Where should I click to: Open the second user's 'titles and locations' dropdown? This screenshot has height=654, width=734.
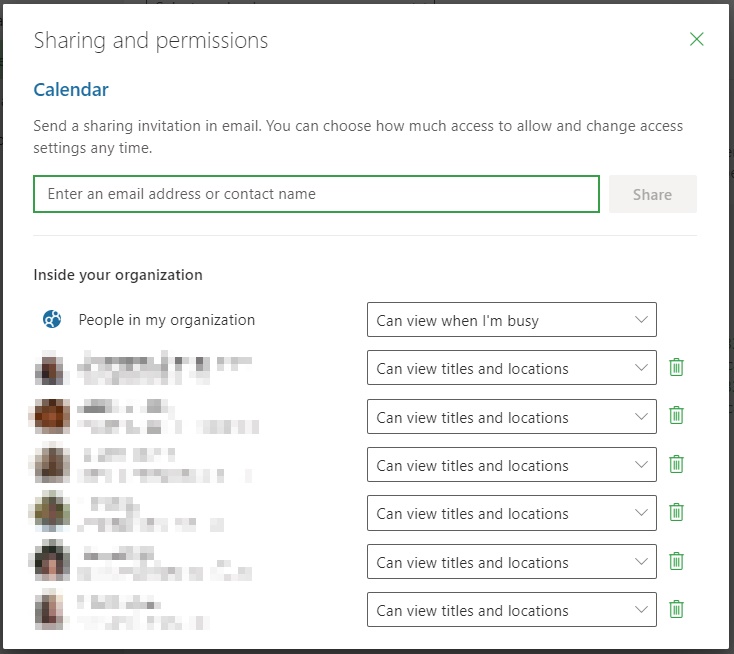point(511,417)
